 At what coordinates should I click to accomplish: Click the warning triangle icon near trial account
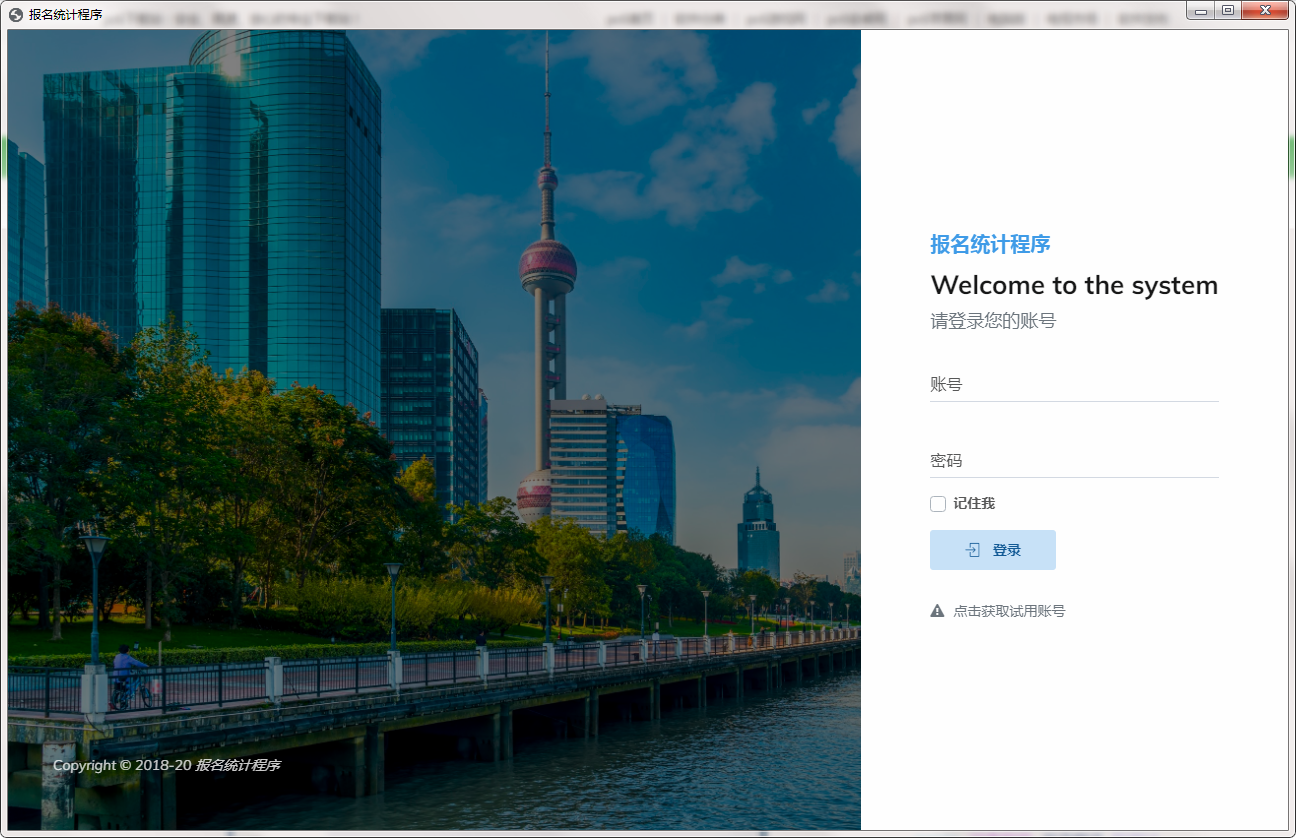coord(937,611)
